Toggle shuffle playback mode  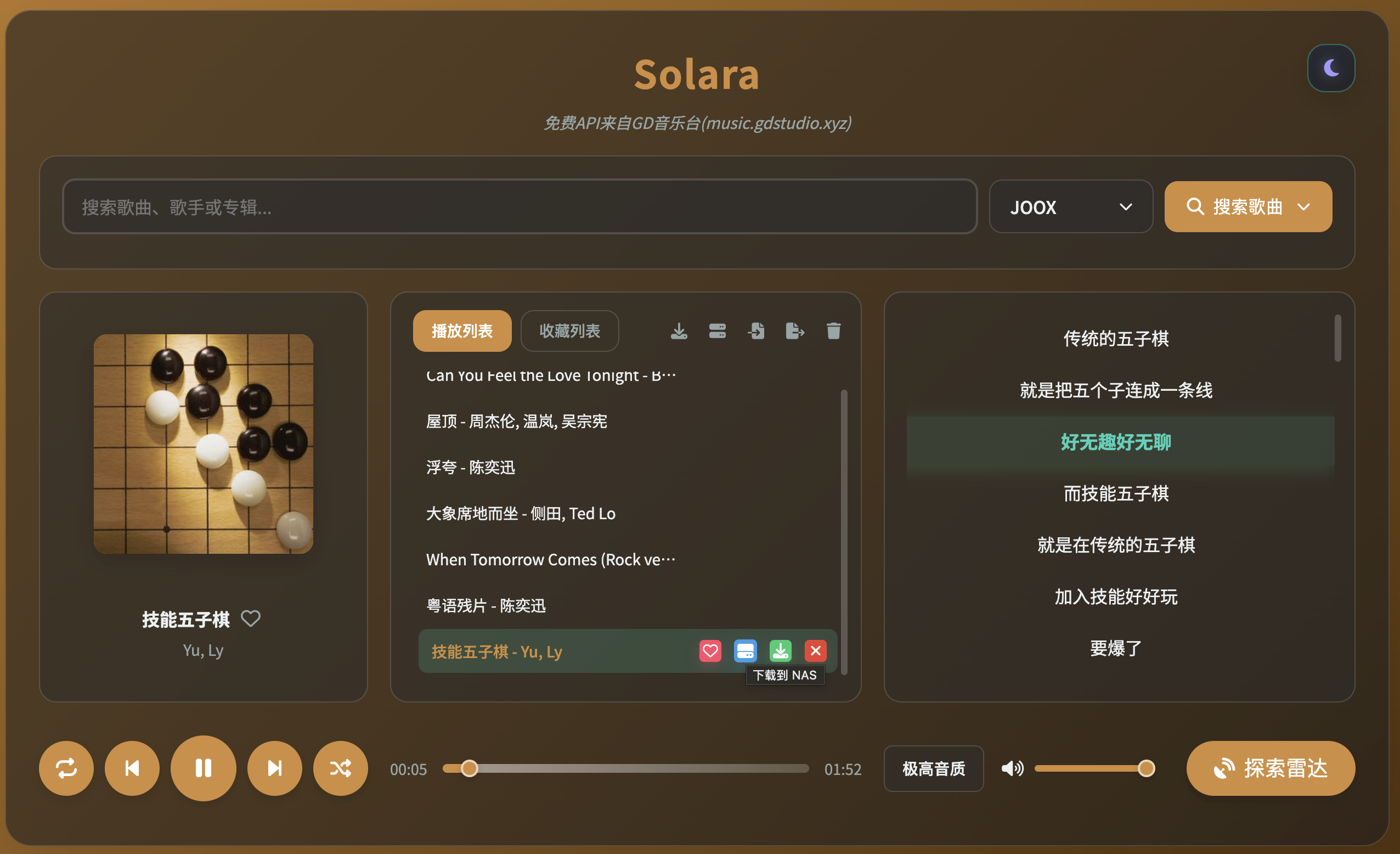point(340,769)
